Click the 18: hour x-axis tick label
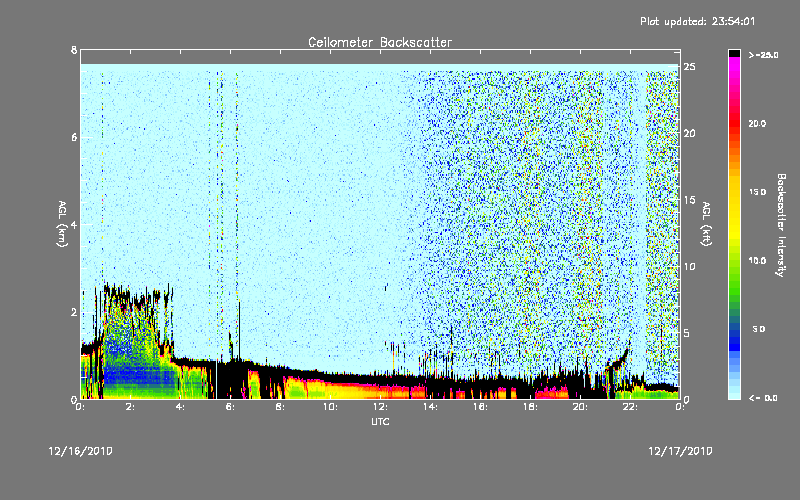The image size is (800, 500). (531, 407)
